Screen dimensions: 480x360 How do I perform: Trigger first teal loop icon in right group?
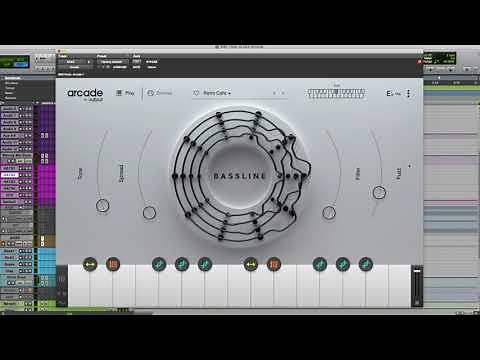320,265
